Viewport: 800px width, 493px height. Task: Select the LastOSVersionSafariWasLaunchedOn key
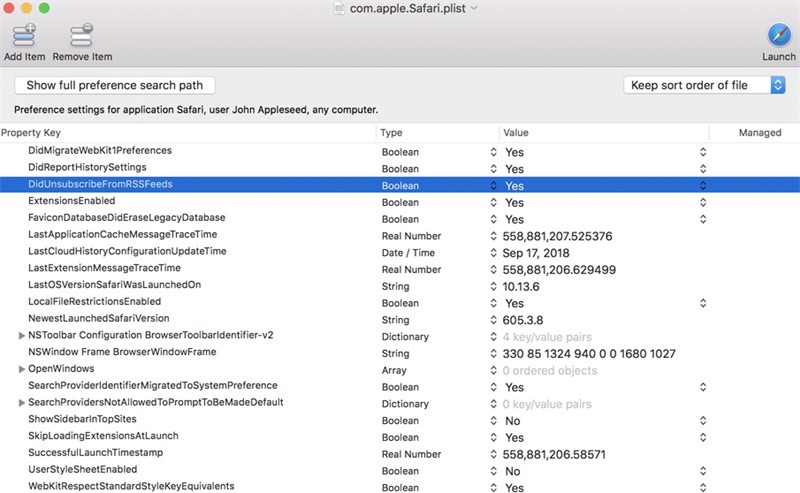pyautogui.click(x=114, y=285)
